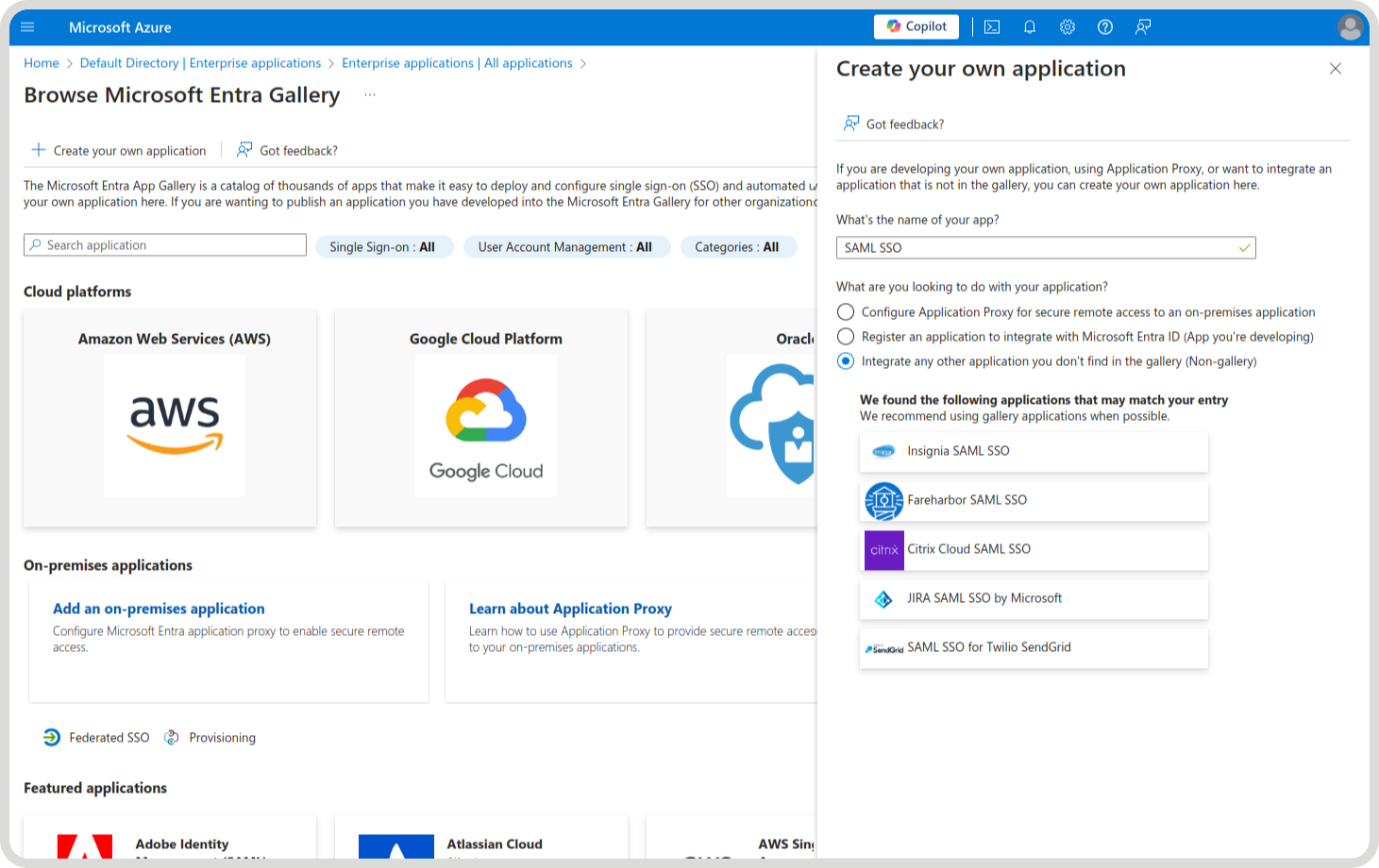Click the Atlassian Cloud logo

coord(396,846)
